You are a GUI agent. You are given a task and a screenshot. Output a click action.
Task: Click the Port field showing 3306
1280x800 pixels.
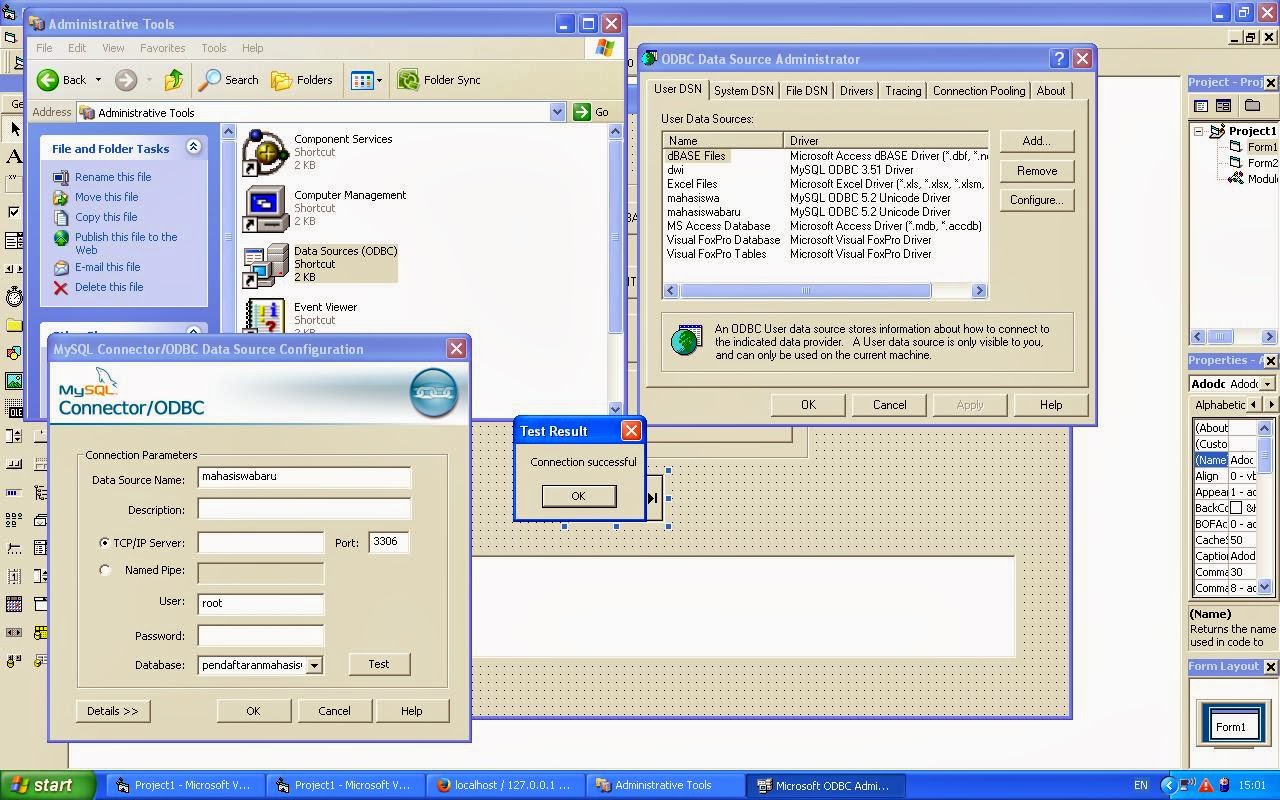388,542
